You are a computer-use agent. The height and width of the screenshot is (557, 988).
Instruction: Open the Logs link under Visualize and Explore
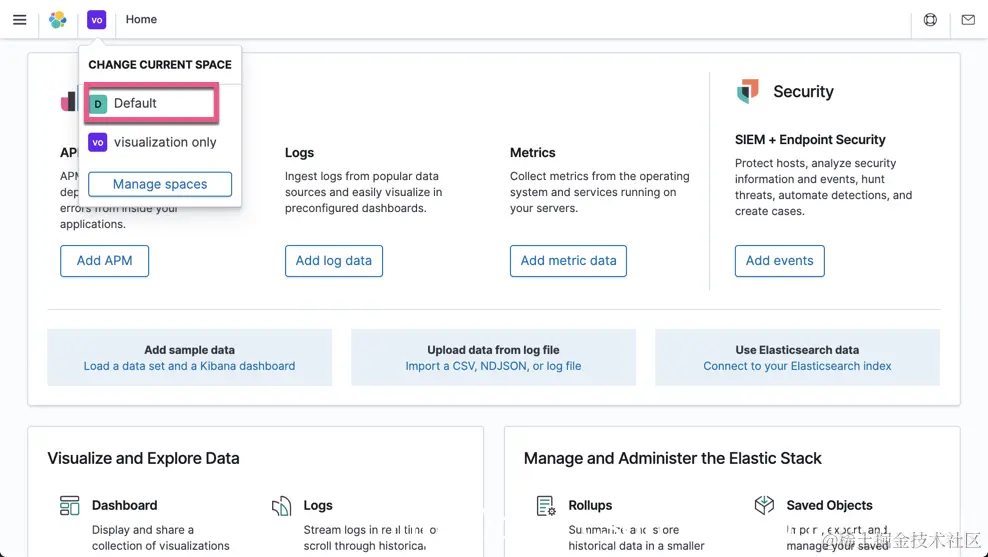point(318,505)
